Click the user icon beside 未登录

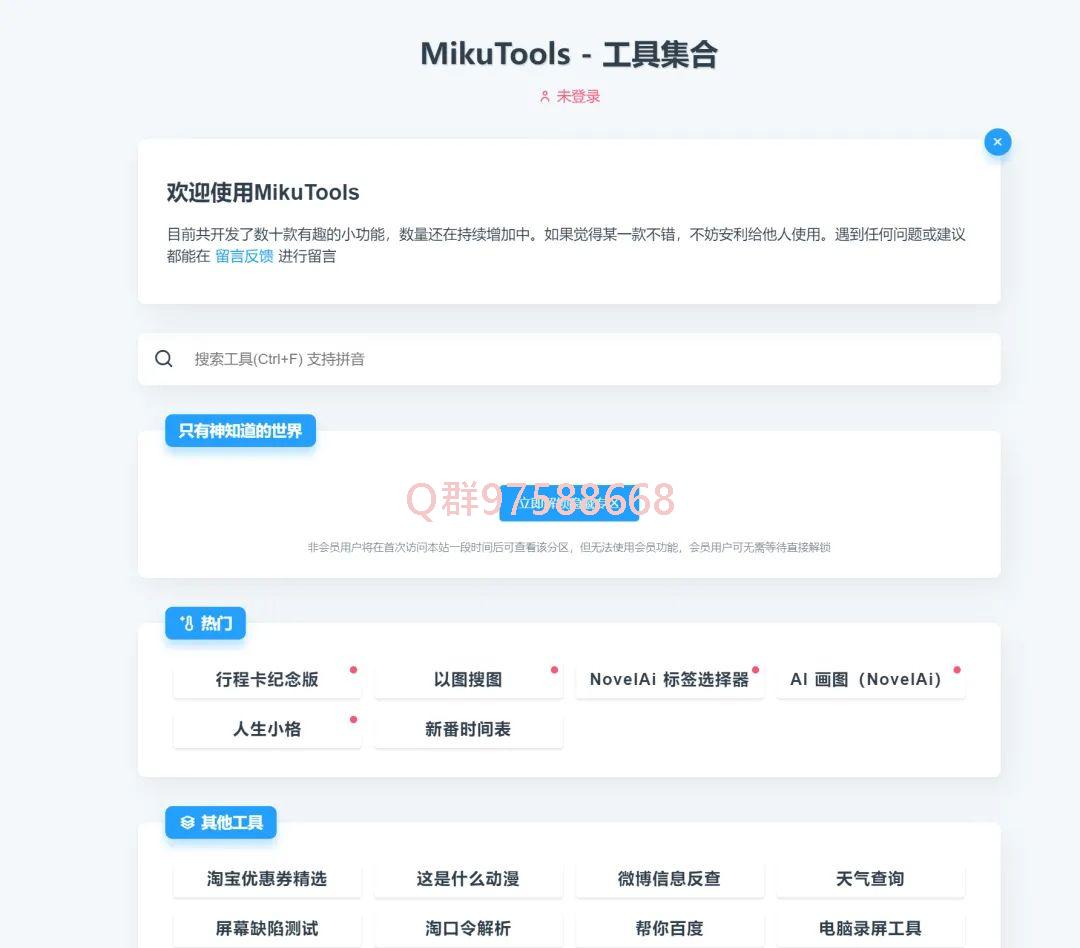[x=545, y=97]
